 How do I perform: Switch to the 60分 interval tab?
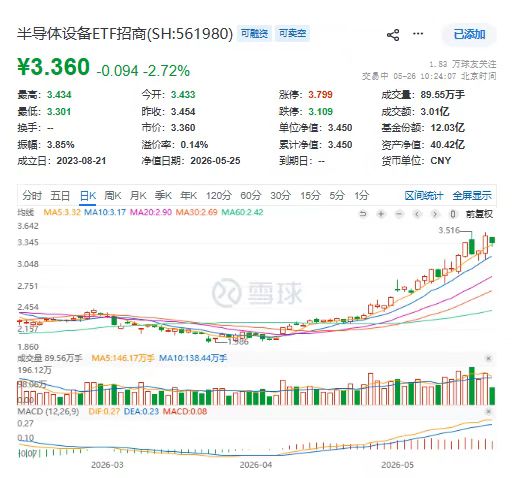pyautogui.click(x=251, y=195)
